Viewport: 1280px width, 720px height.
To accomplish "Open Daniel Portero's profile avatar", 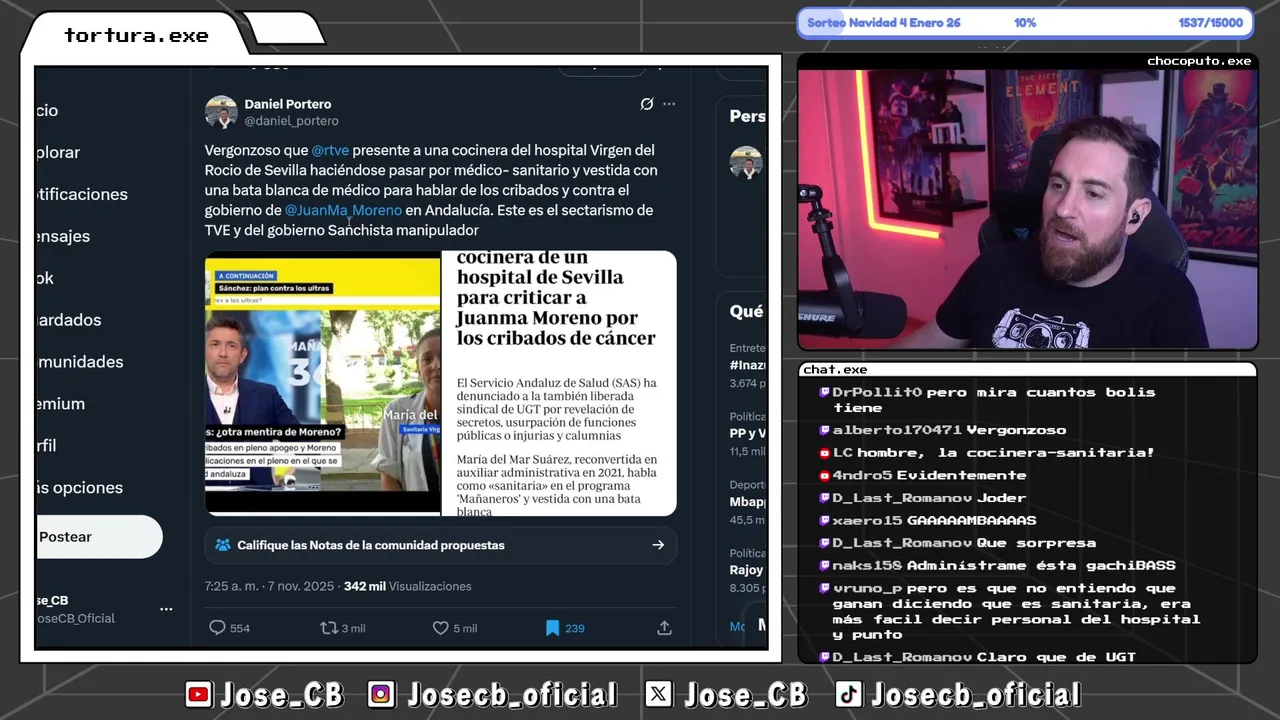I will (221, 112).
